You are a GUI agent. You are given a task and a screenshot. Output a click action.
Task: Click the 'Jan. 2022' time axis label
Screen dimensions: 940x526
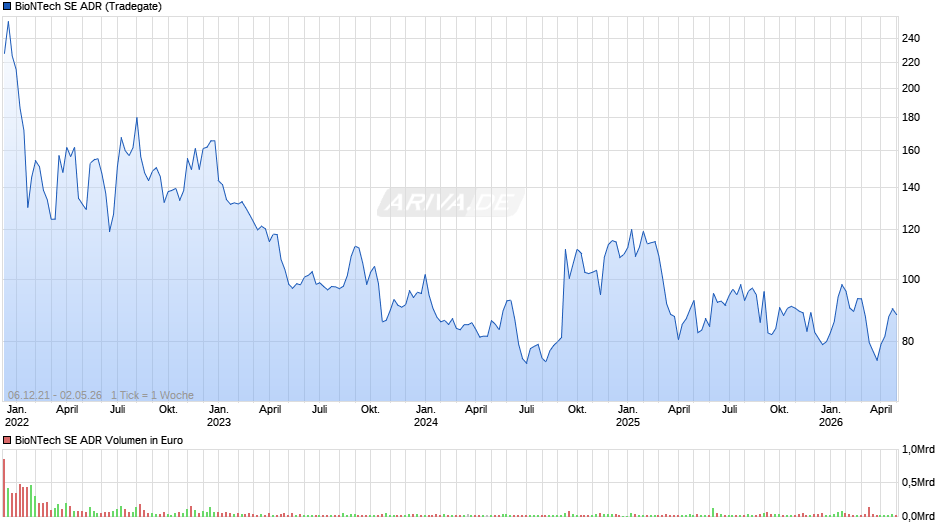(16, 416)
